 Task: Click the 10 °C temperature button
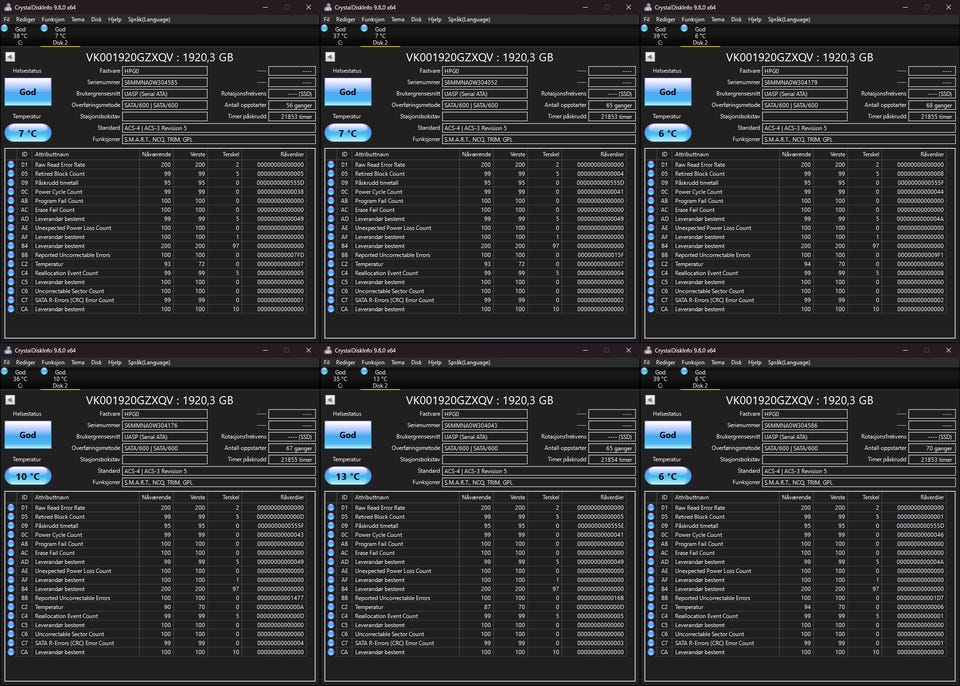coord(28,476)
